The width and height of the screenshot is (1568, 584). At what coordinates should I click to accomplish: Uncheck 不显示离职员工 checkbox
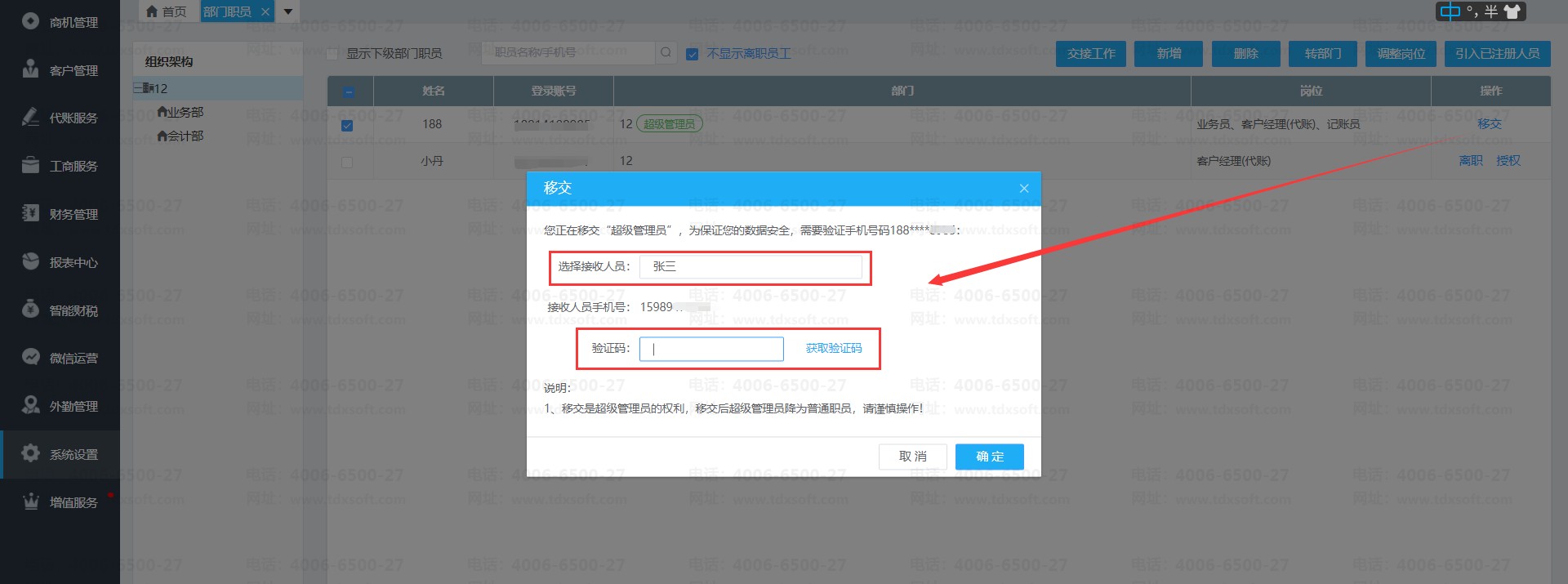693,54
